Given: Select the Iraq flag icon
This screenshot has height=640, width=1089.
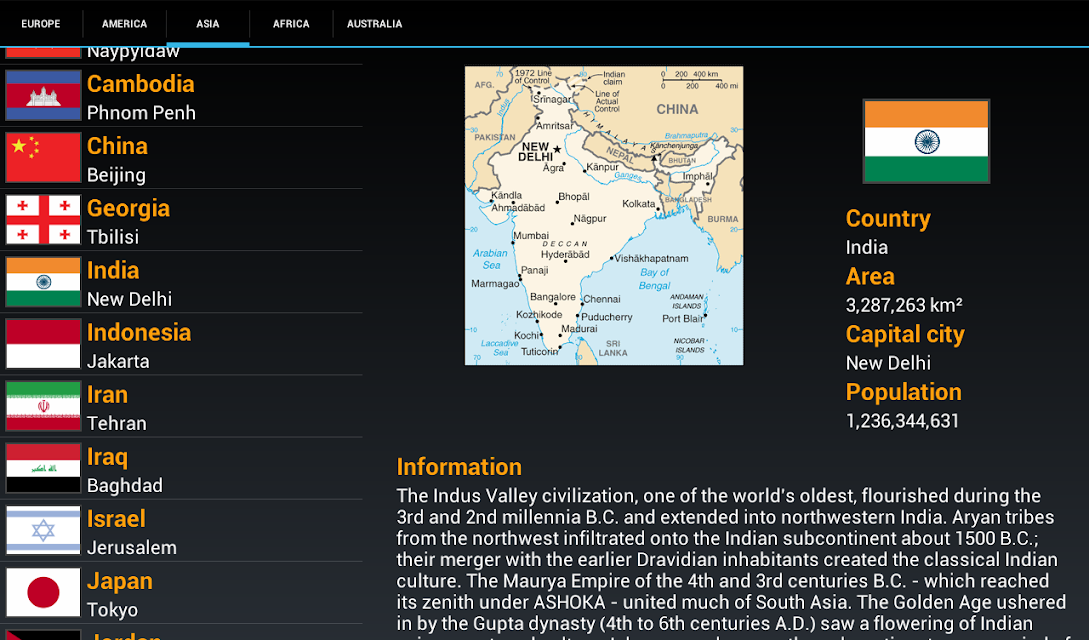Looking at the screenshot, I should [x=43, y=468].
